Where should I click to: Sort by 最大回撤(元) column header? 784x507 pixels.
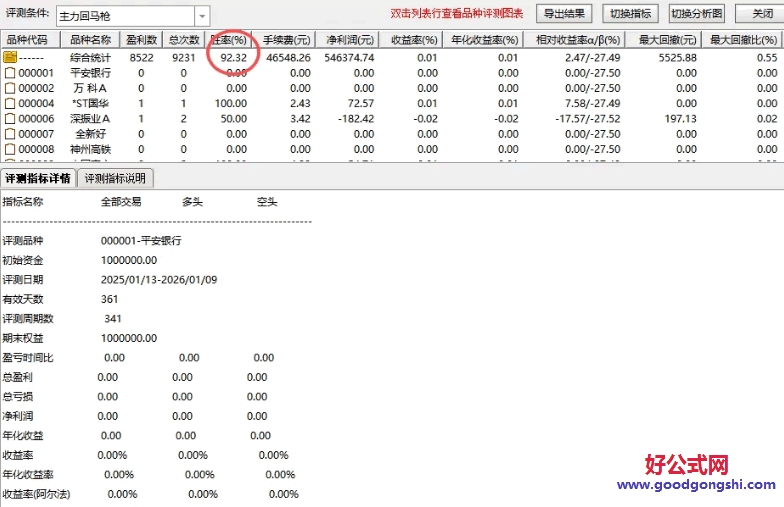tap(664, 40)
